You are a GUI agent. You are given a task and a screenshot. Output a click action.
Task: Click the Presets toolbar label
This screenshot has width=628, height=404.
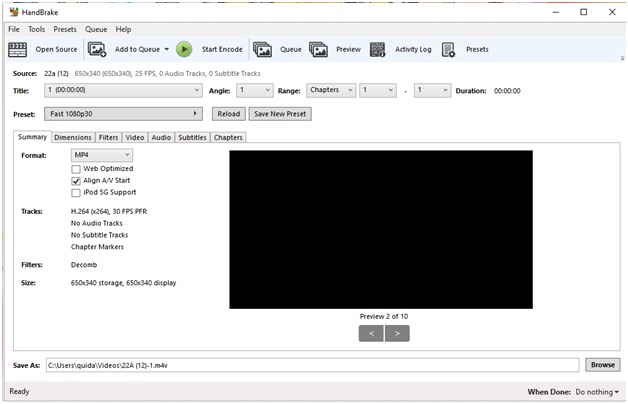coord(477,50)
